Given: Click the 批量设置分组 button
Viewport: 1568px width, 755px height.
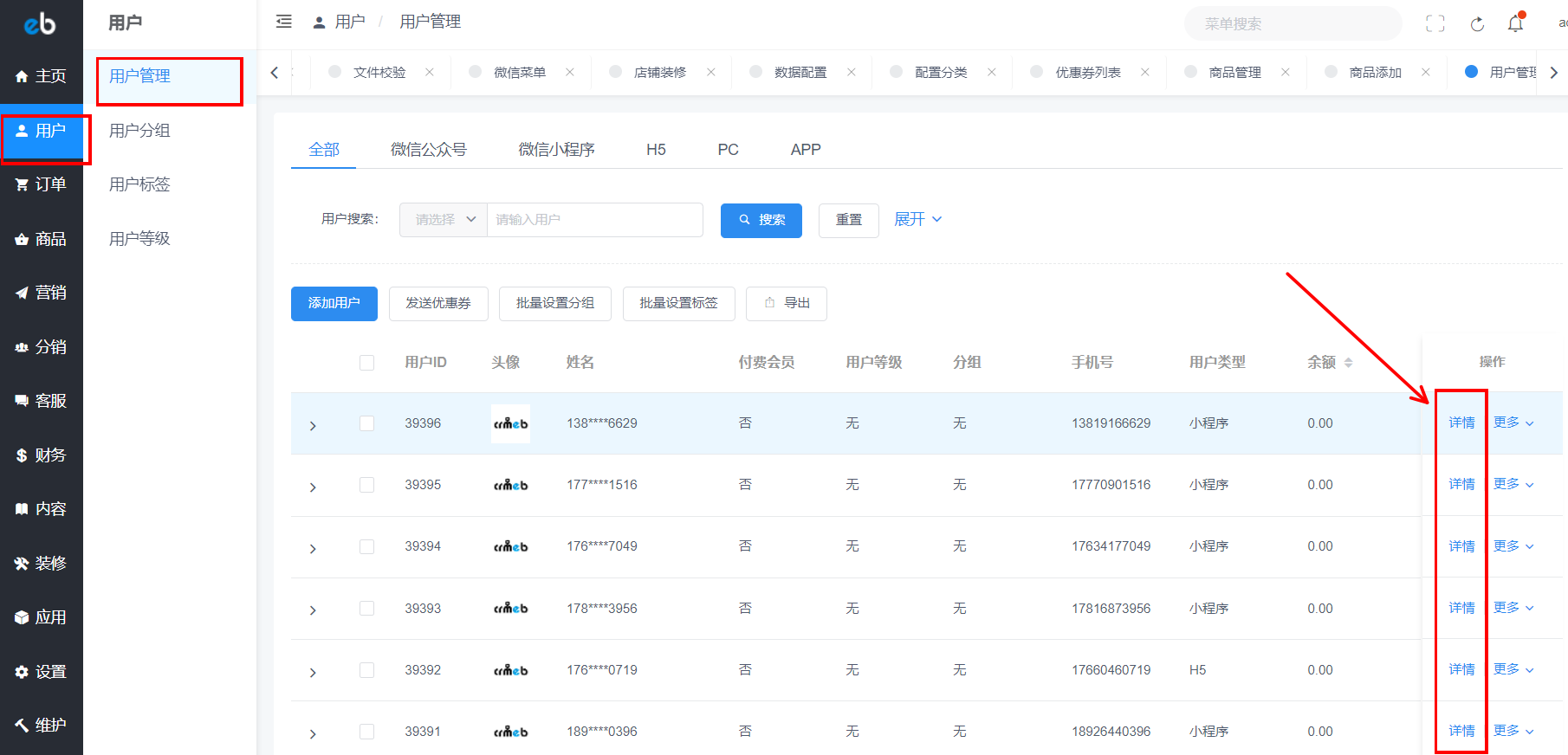Looking at the screenshot, I should pos(555,304).
